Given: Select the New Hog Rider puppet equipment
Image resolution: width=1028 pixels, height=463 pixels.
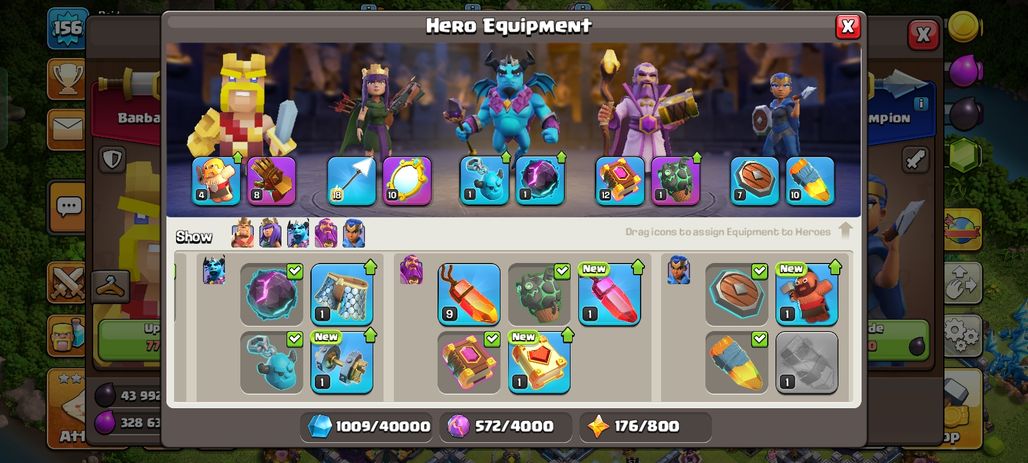Looking at the screenshot, I should tap(806, 294).
